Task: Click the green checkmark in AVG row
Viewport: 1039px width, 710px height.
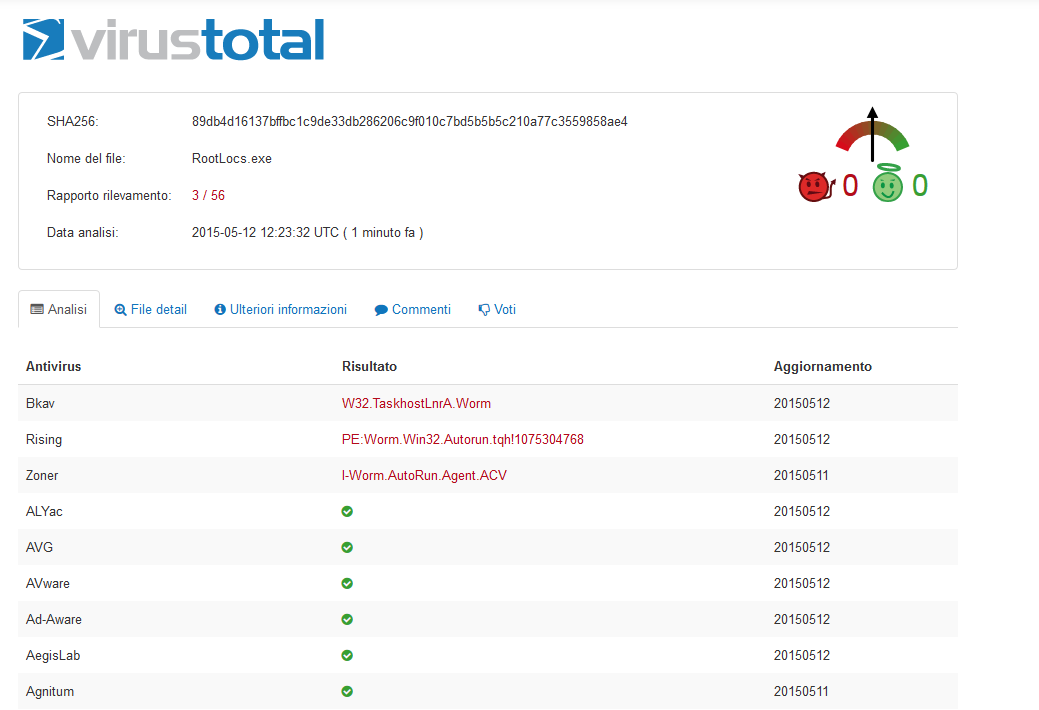Action: coord(347,547)
